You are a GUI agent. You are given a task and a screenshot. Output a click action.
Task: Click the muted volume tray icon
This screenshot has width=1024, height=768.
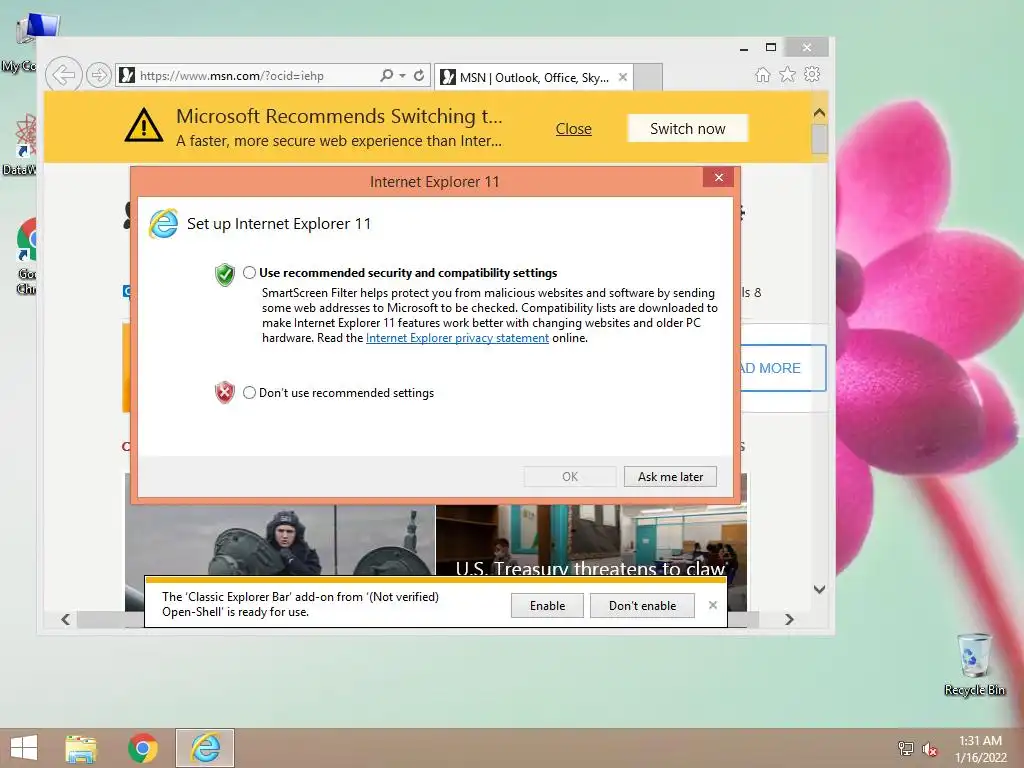(929, 749)
